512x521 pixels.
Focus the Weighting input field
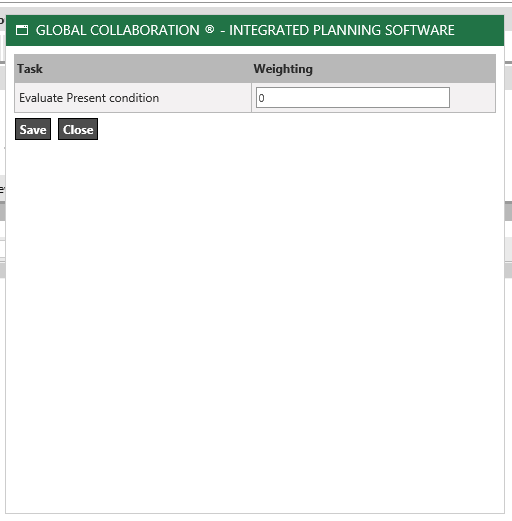point(353,98)
